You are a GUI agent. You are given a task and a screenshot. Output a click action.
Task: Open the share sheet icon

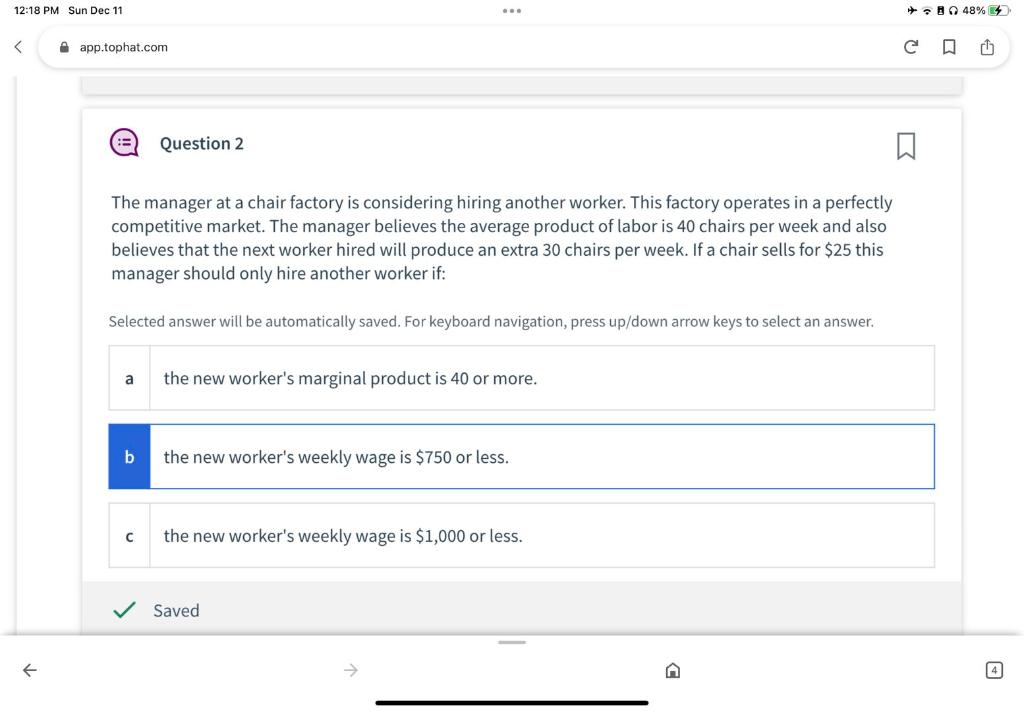987,47
